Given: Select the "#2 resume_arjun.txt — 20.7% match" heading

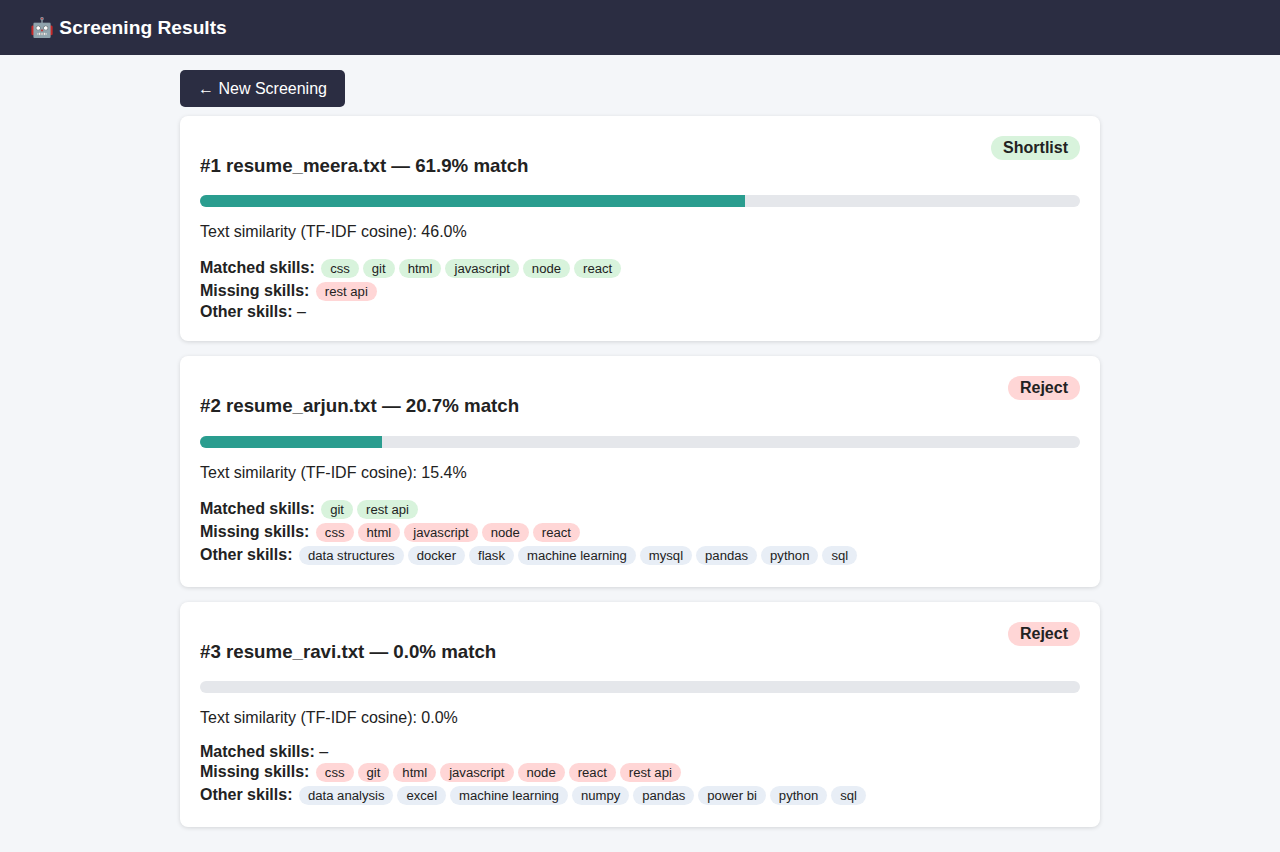Looking at the screenshot, I should [359, 406].
